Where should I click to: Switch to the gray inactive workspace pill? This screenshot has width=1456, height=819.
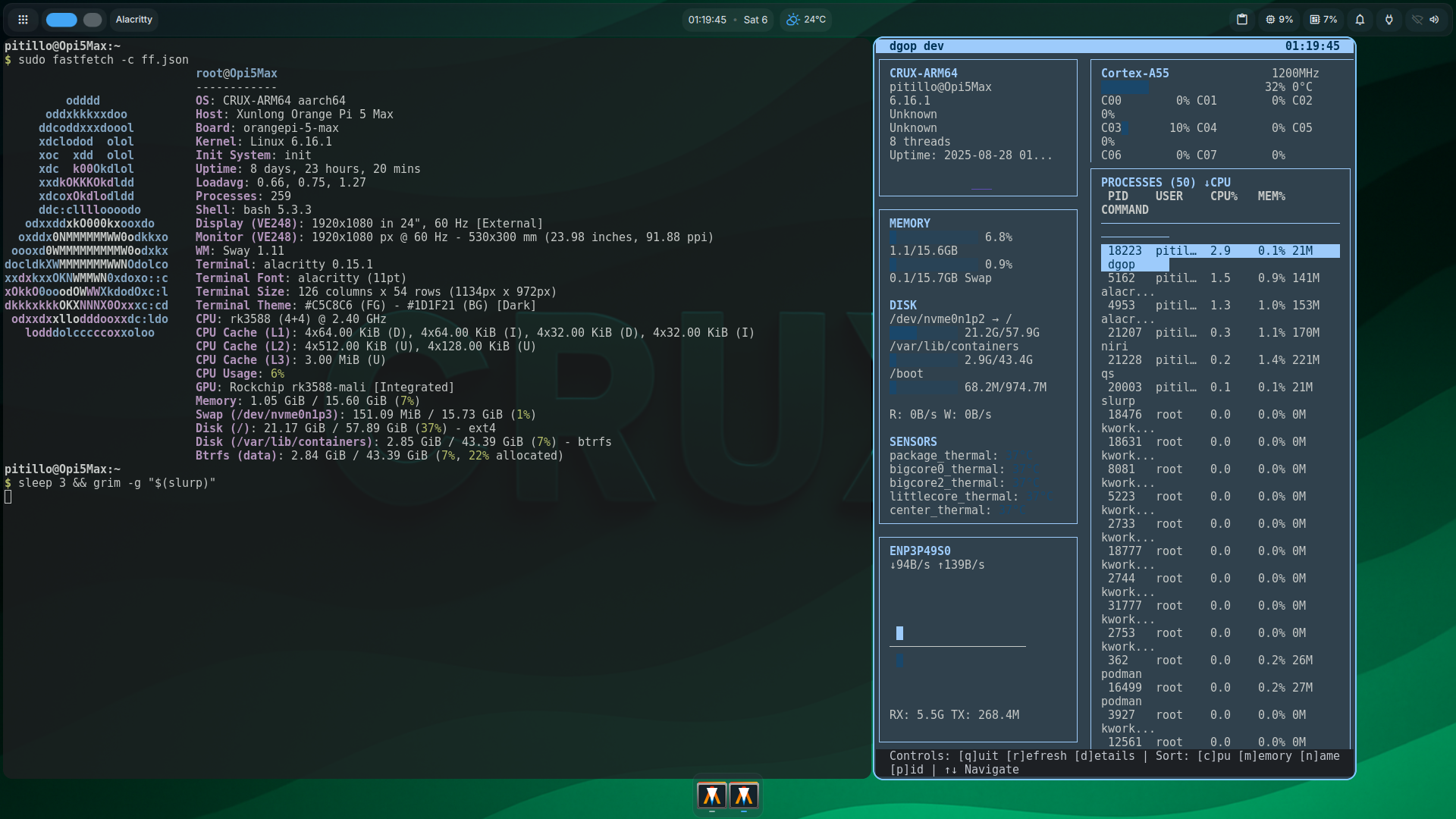[93, 20]
